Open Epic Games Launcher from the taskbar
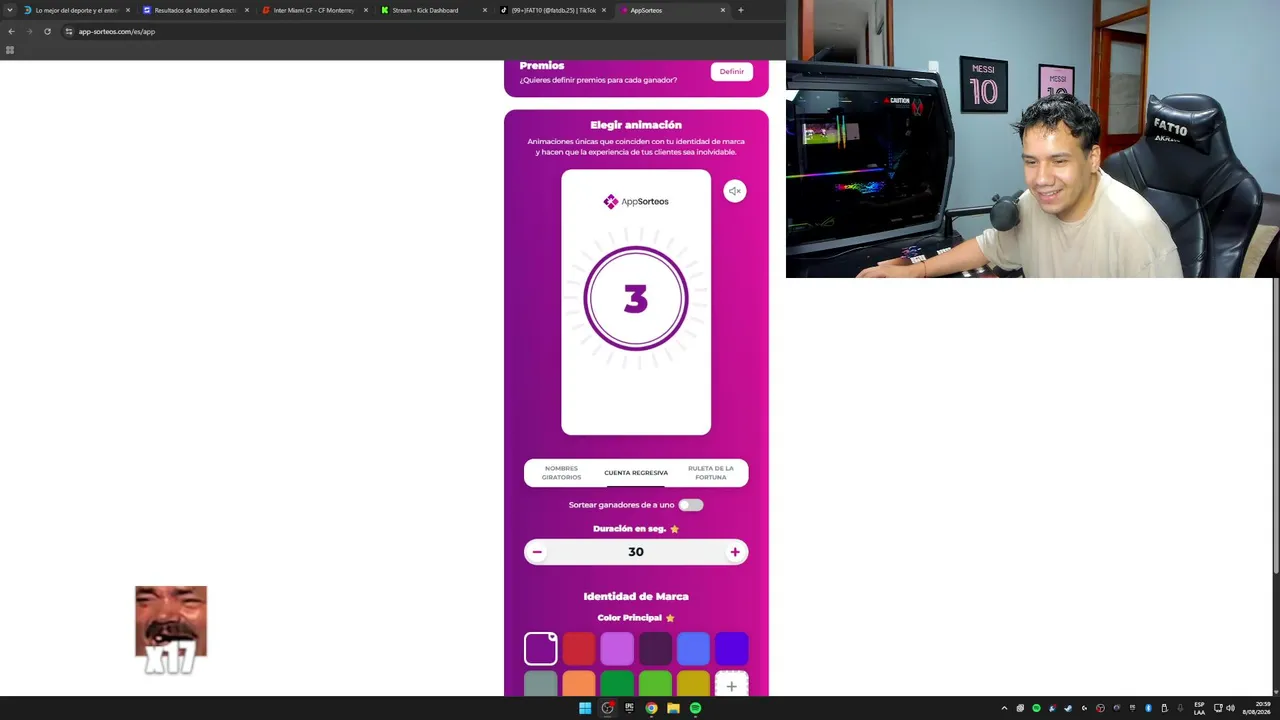 click(629, 708)
